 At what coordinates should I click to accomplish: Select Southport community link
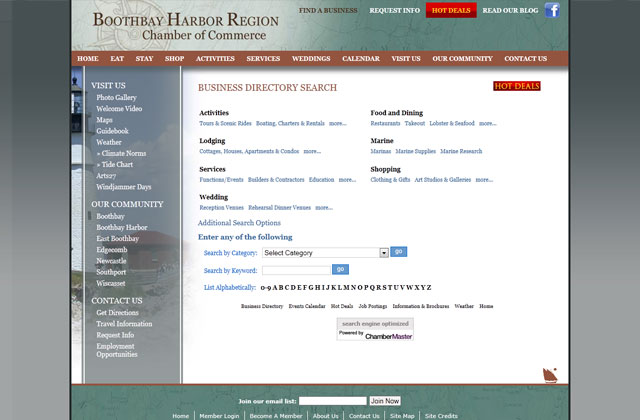point(111,272)
